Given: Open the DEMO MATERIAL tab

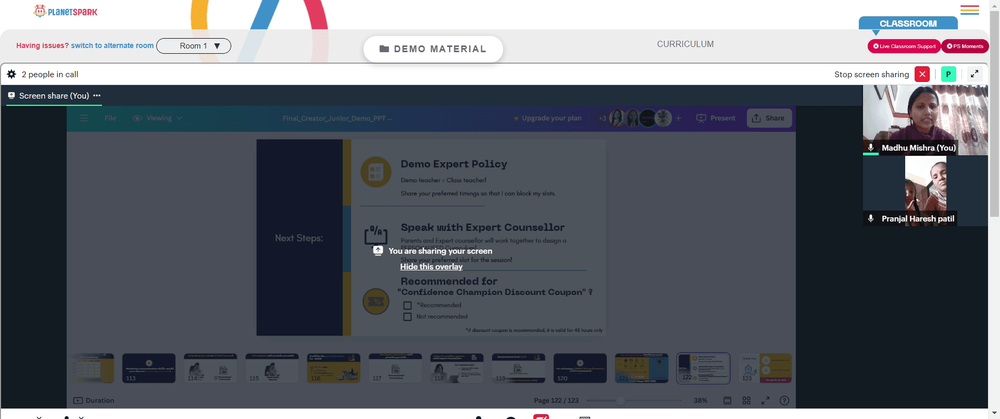Looking at the screenshot, I should (433, 49).
